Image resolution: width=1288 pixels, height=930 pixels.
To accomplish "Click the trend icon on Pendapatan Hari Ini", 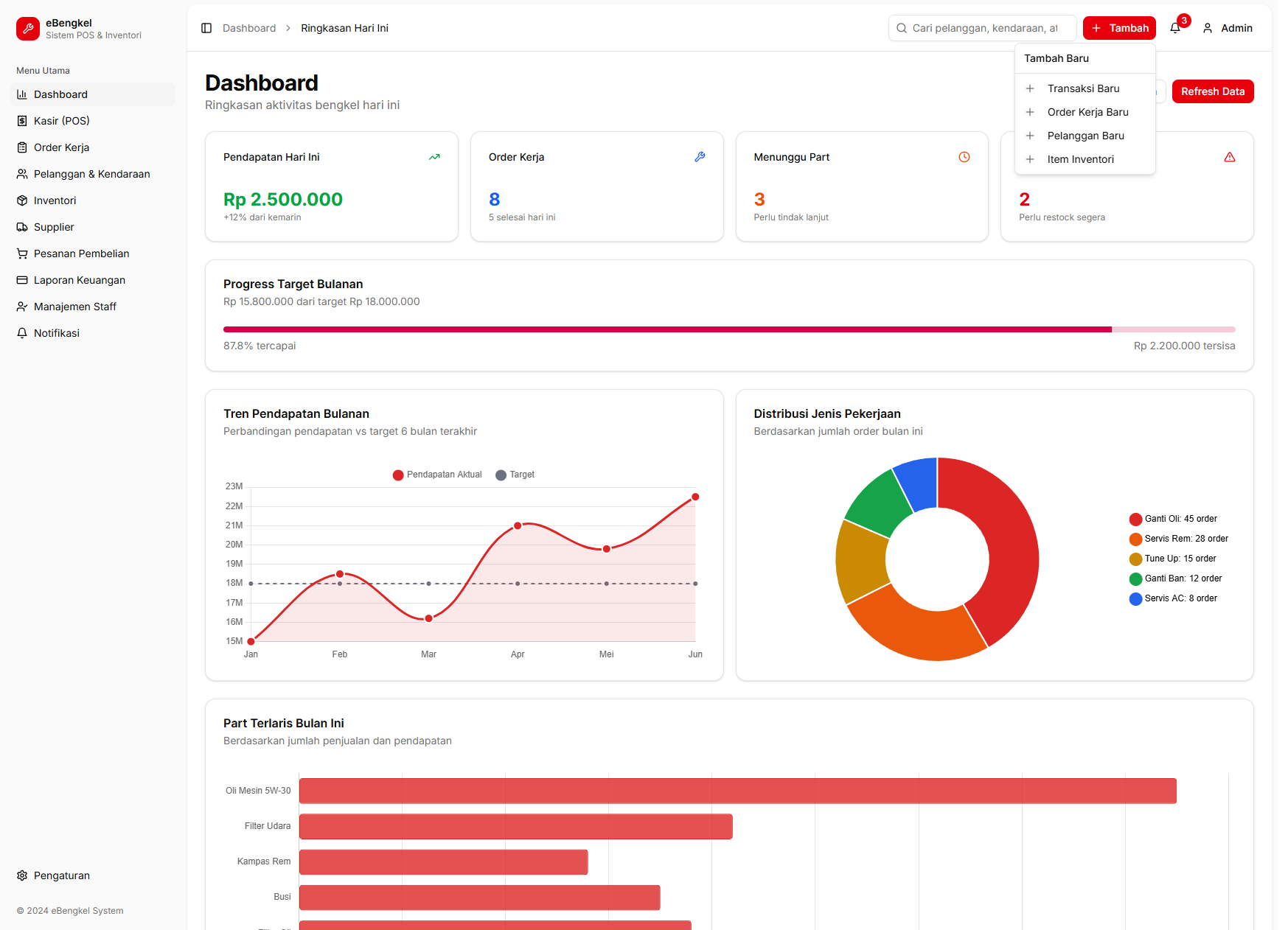I will (x=434, y=156).
